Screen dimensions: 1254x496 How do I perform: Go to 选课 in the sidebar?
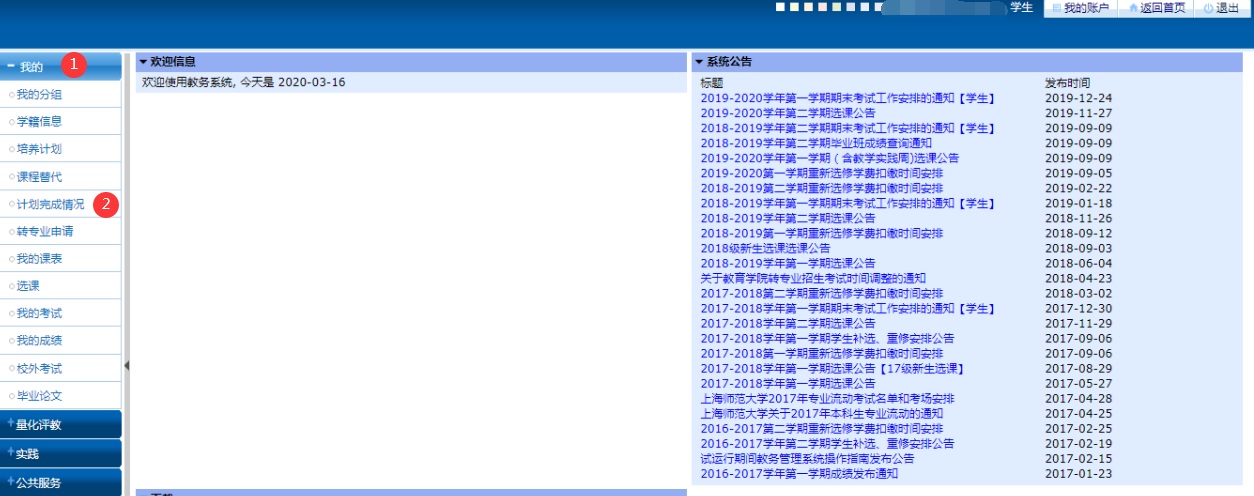[28, 286]
